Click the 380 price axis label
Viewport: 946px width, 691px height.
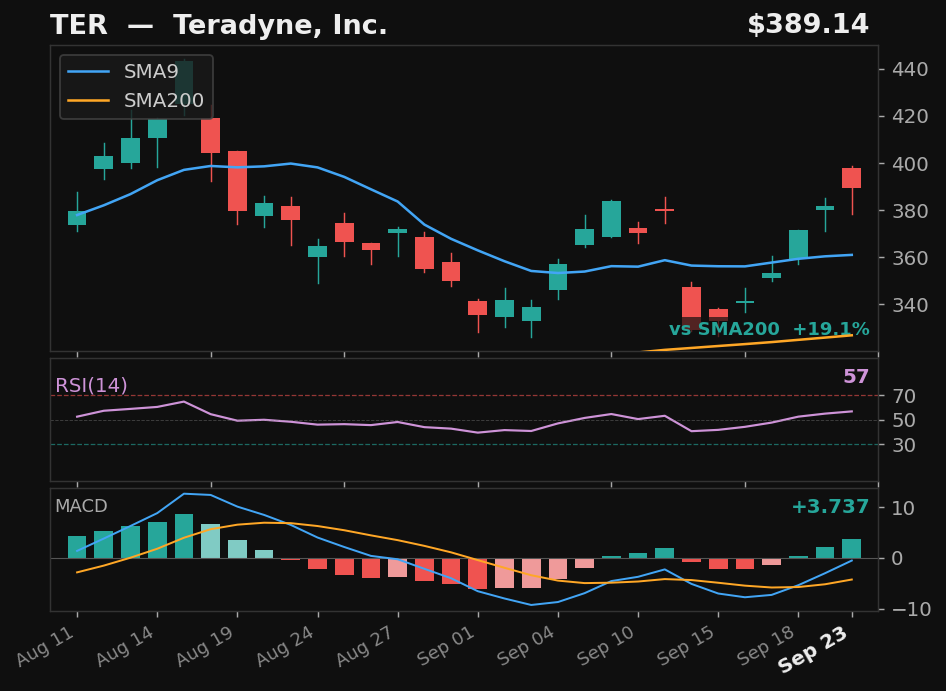tap(910, 211)
